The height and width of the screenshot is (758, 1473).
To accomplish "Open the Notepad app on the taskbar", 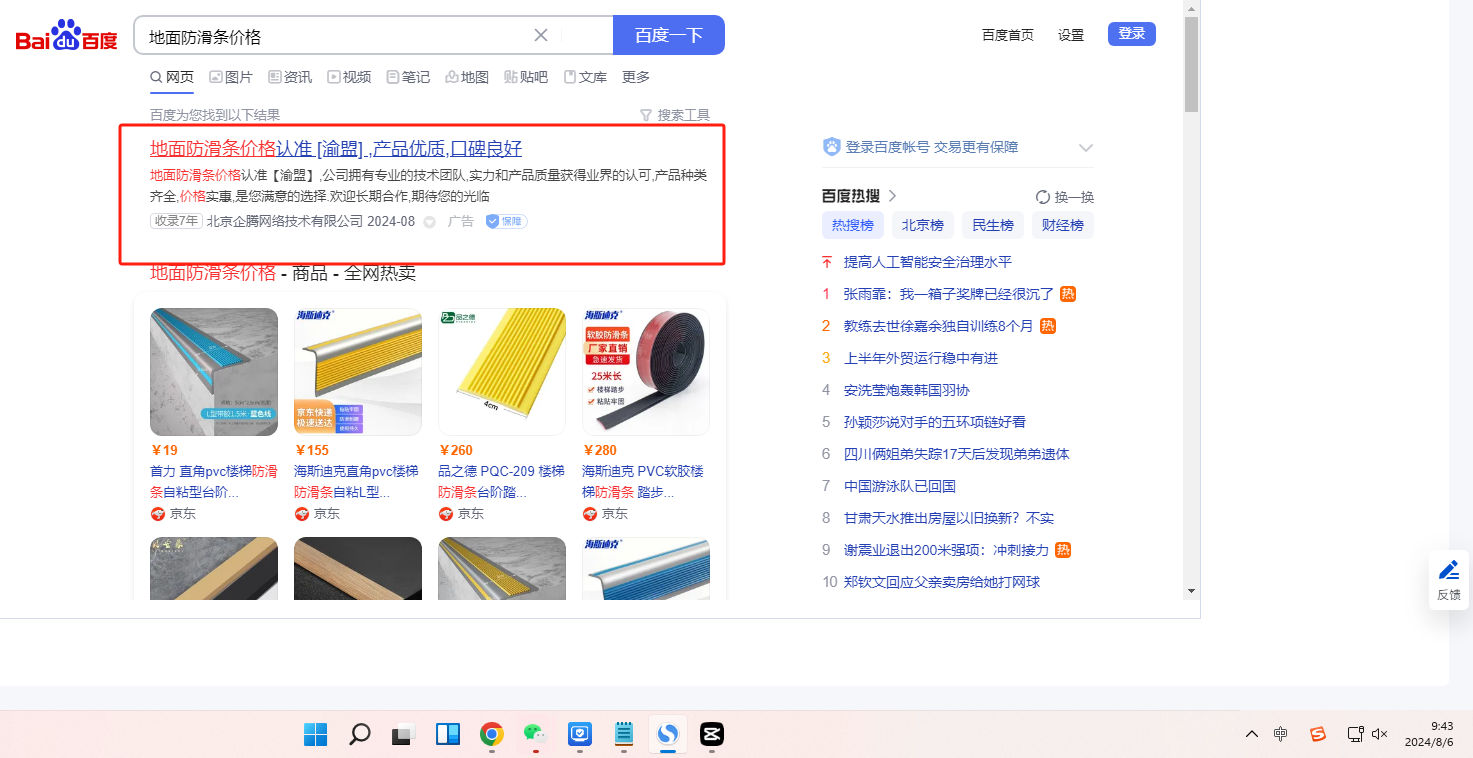I will point(624,734).
